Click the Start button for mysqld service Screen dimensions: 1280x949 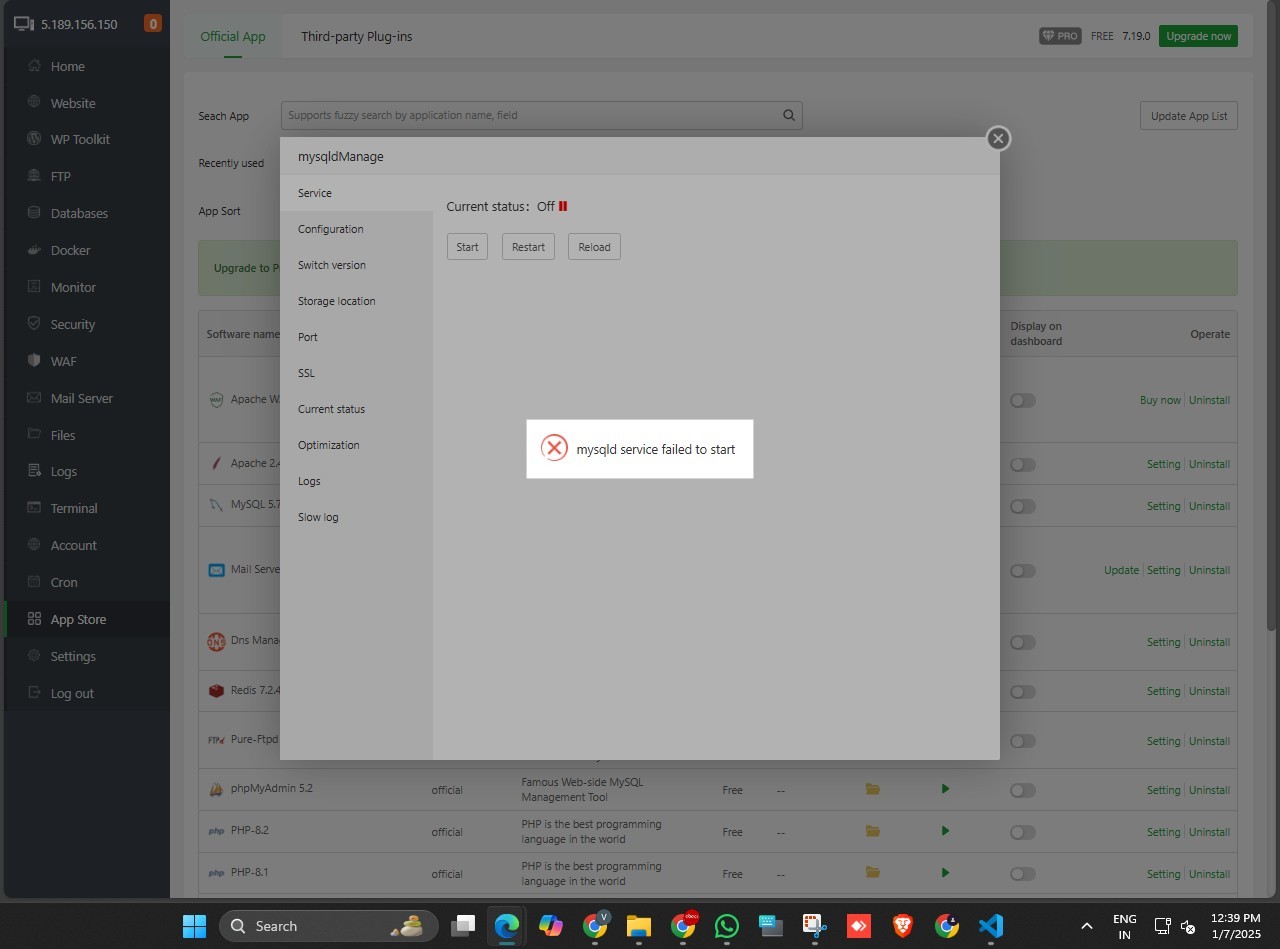[467, 247]
